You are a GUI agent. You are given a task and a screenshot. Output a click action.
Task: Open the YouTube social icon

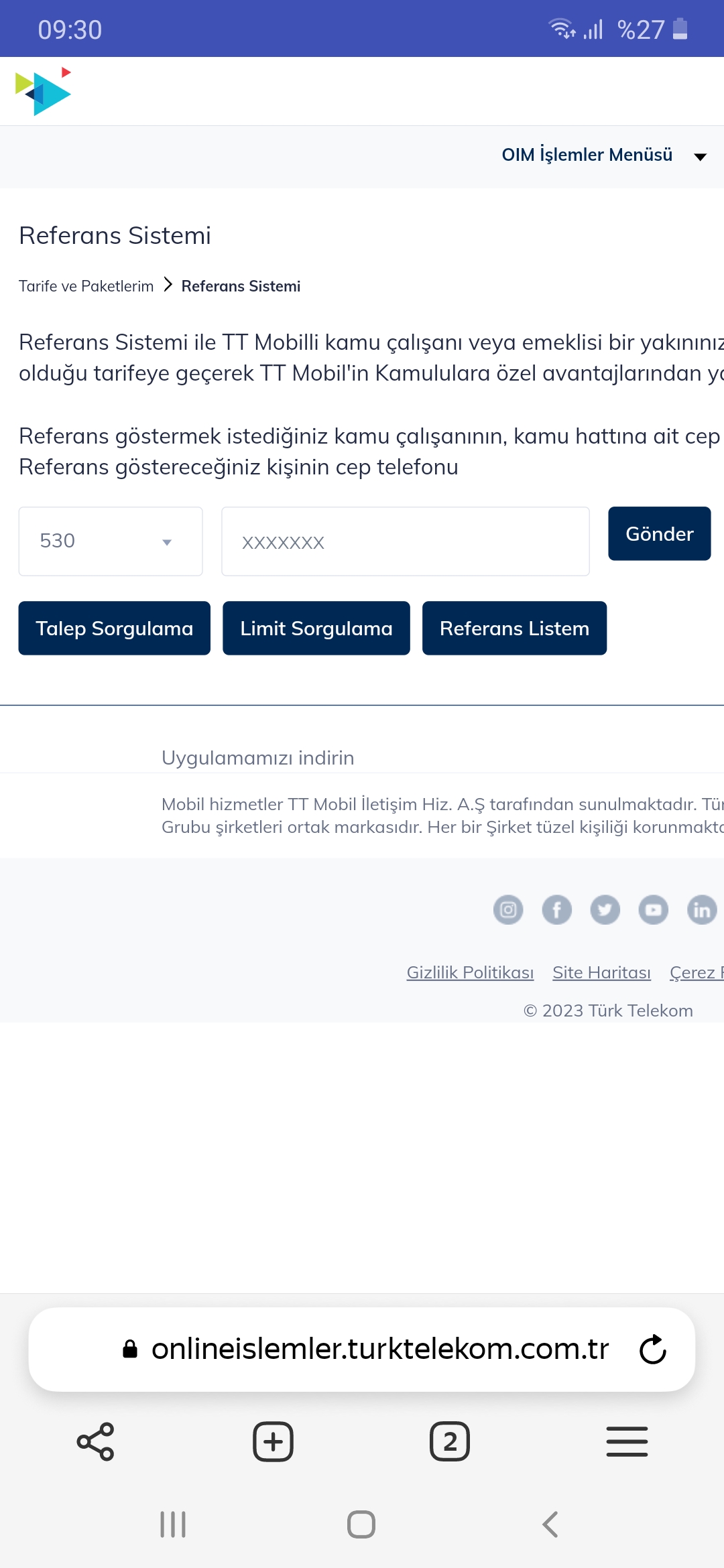(654, 909)
